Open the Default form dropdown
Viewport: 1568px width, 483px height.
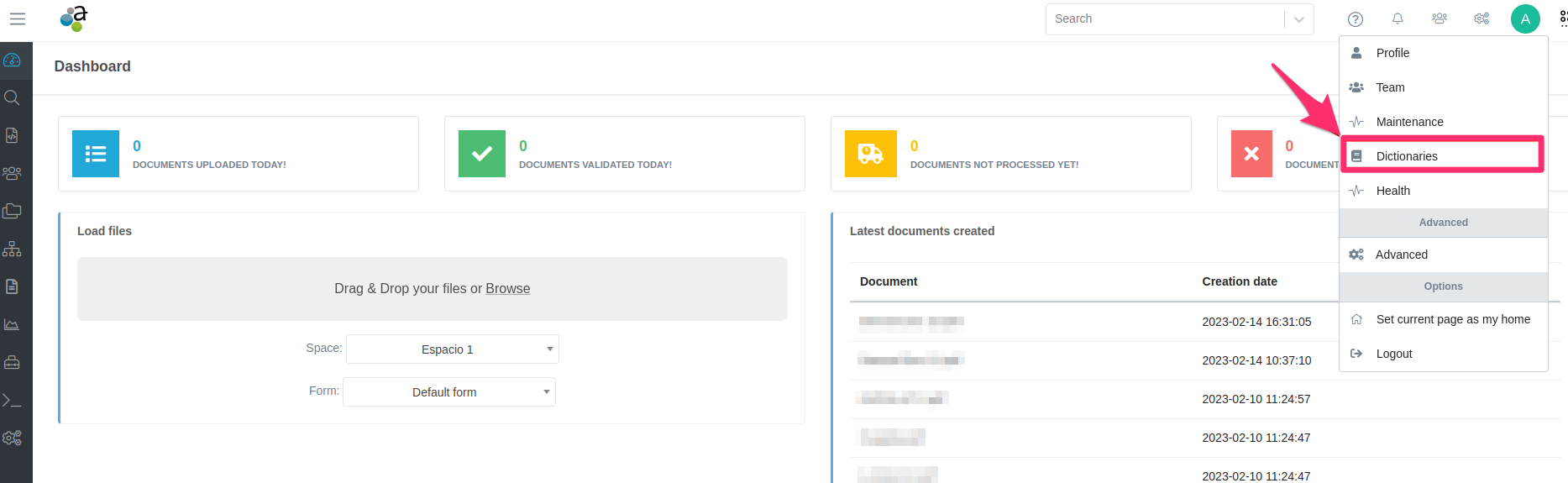449,392
